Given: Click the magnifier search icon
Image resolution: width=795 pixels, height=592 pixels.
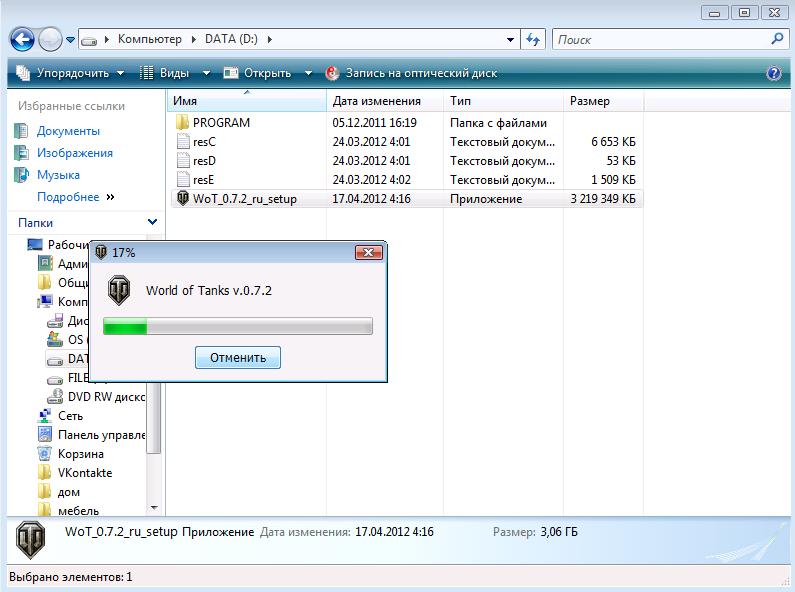Looking at the screenshot, I should (777, 39).
